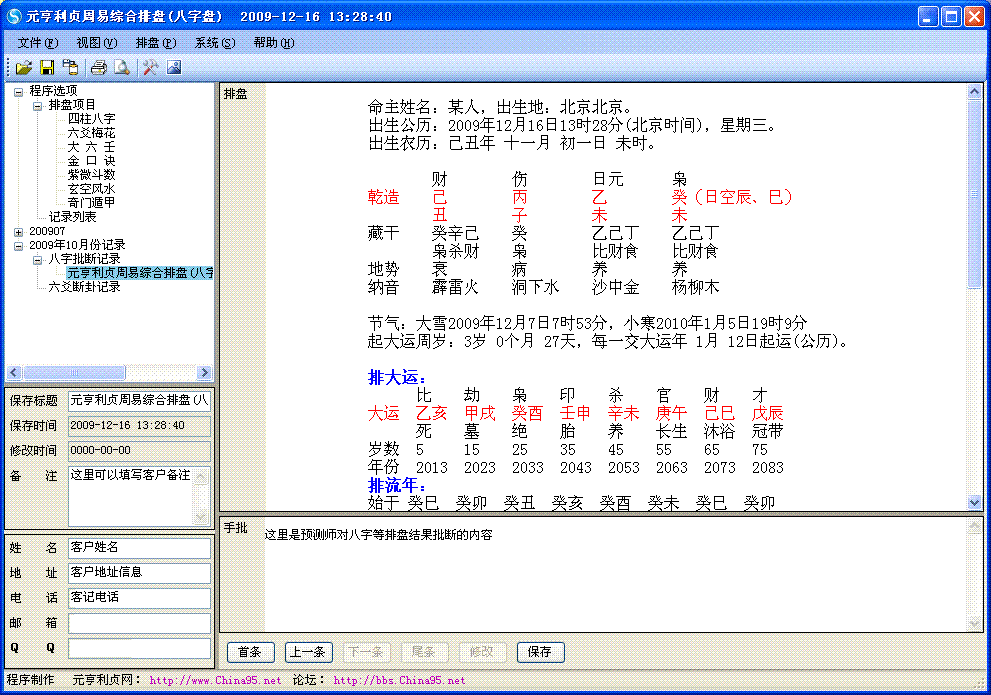Open the 文件(F) menu
Viewport: 991px width, 695px height.
click(38, 43)
